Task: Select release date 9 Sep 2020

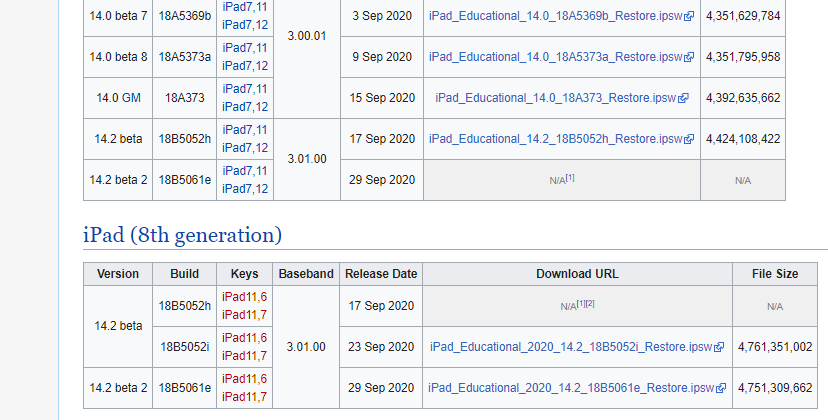Action: pyautogui.click(x=382, y=57)
